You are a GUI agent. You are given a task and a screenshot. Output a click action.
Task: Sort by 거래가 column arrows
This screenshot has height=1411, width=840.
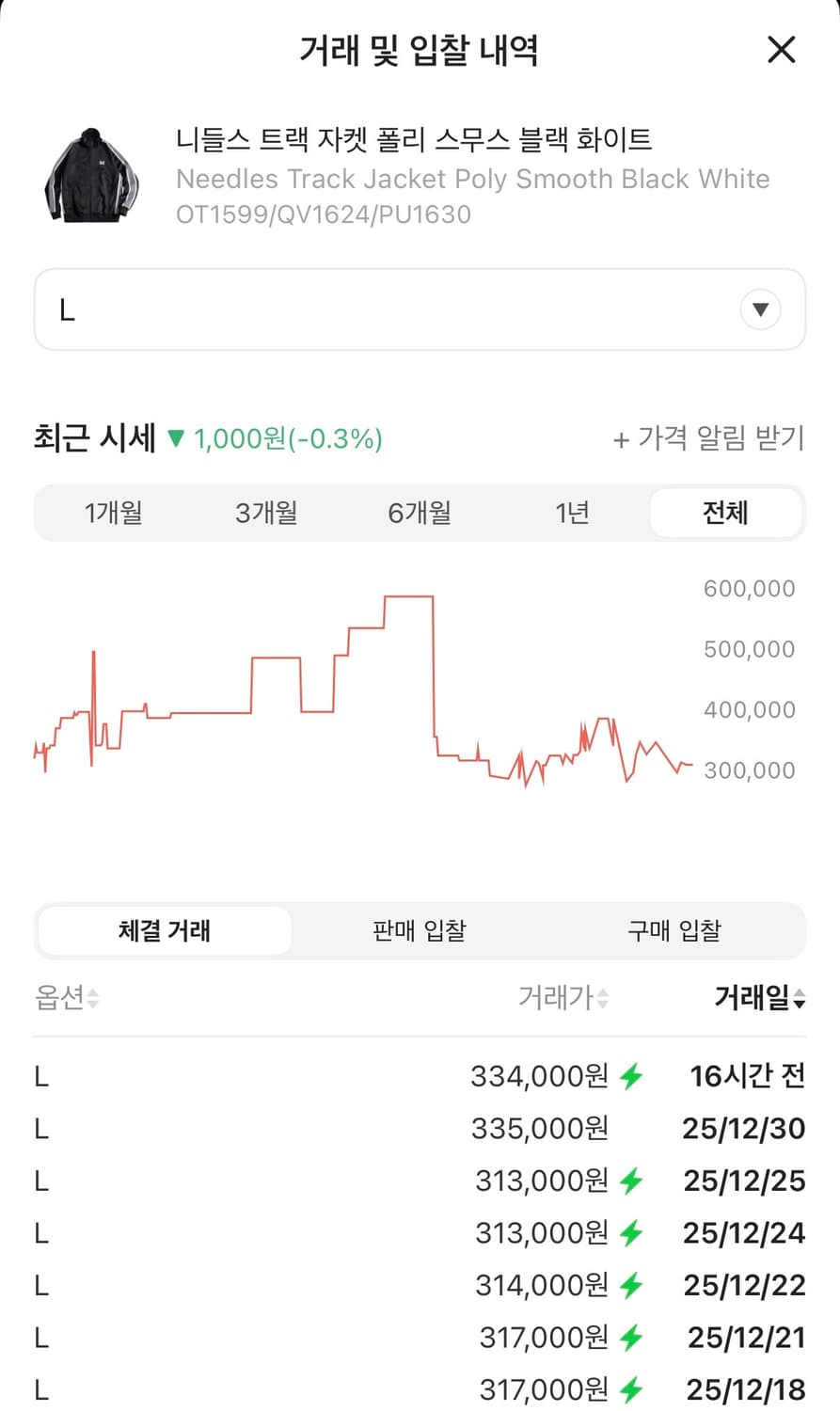coord(603,998)
